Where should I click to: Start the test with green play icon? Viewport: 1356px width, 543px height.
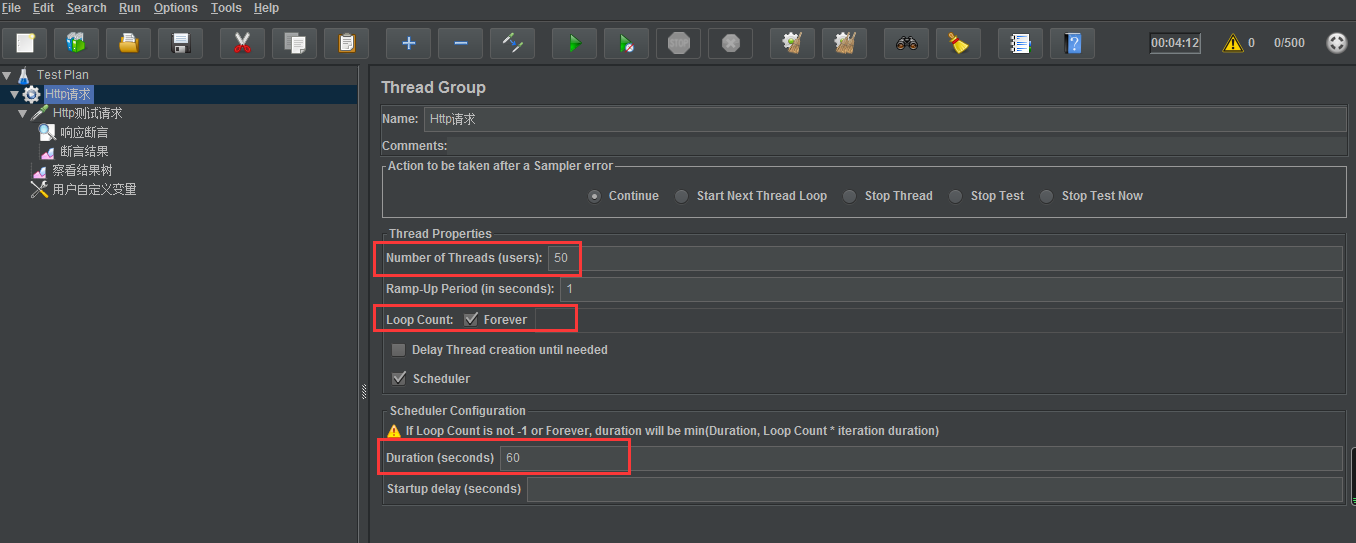point(574,43)
